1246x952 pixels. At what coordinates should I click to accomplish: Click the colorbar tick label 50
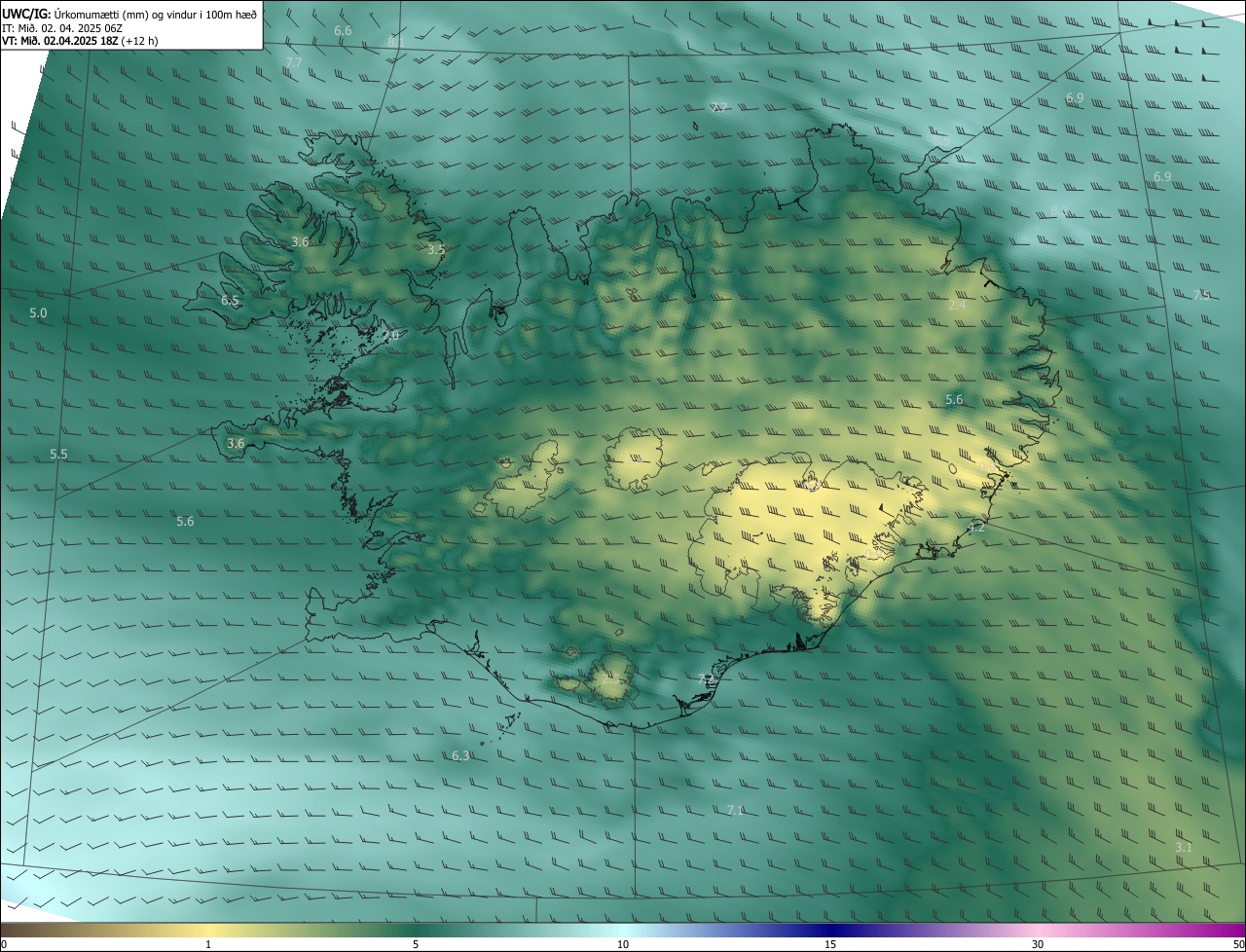point(1238,944)
